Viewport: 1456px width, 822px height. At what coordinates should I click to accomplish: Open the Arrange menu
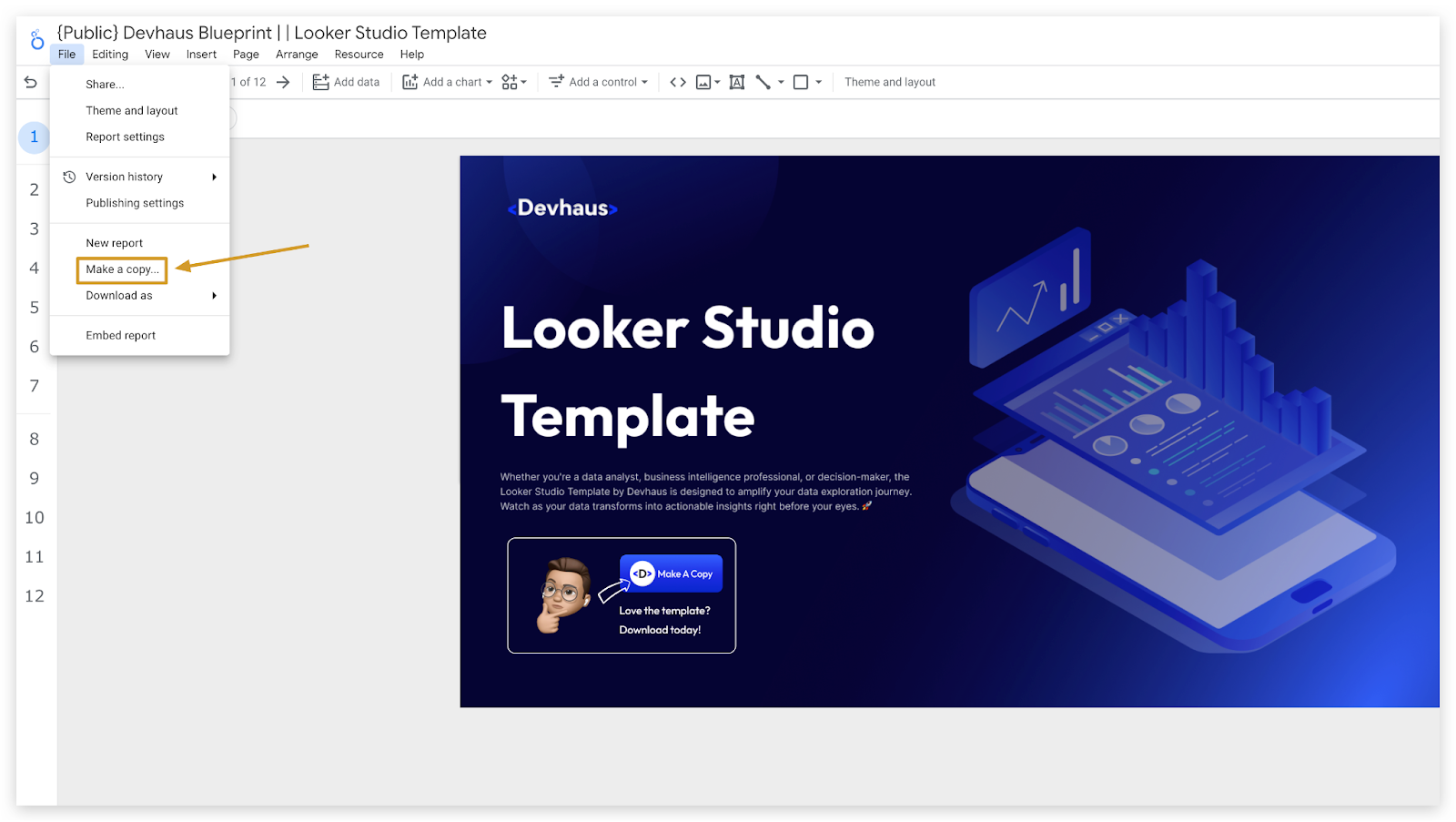pos(297,55)
